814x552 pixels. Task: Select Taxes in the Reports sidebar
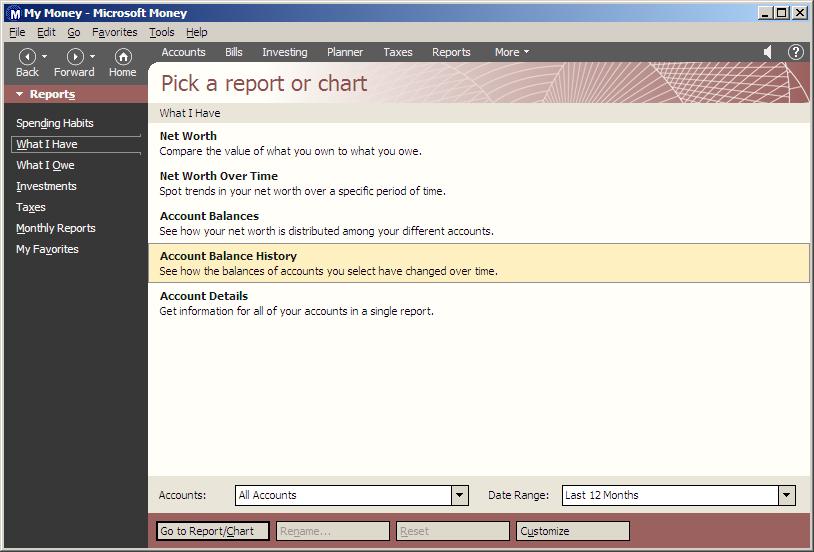[x=31, y=207]
